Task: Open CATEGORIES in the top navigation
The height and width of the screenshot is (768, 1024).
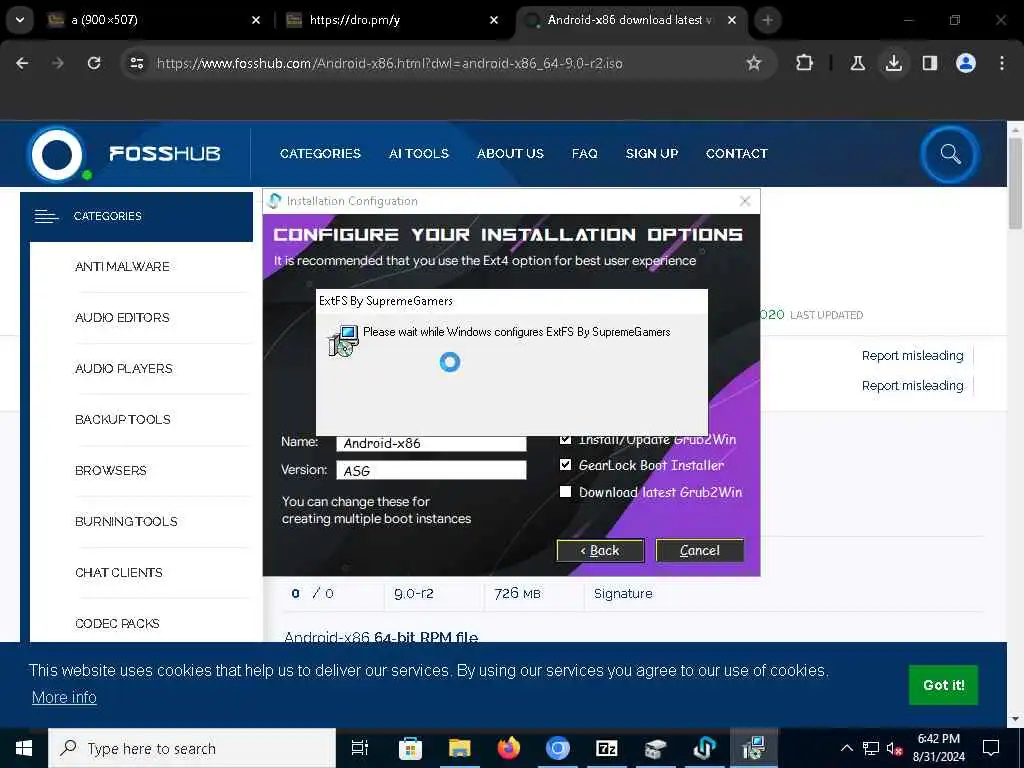Action: (x=320, y=153)
